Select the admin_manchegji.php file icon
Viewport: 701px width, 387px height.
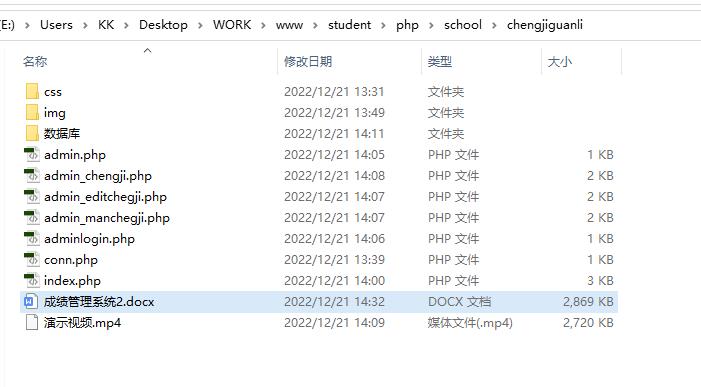coord(32,218)
